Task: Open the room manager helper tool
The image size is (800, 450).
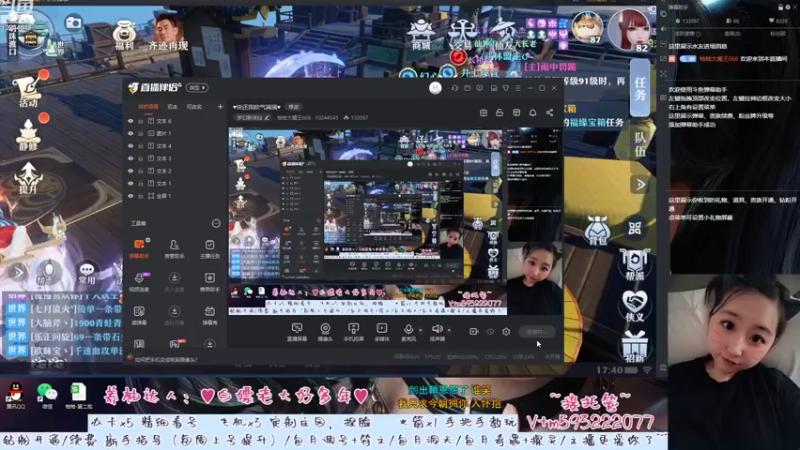Action: 174,248
